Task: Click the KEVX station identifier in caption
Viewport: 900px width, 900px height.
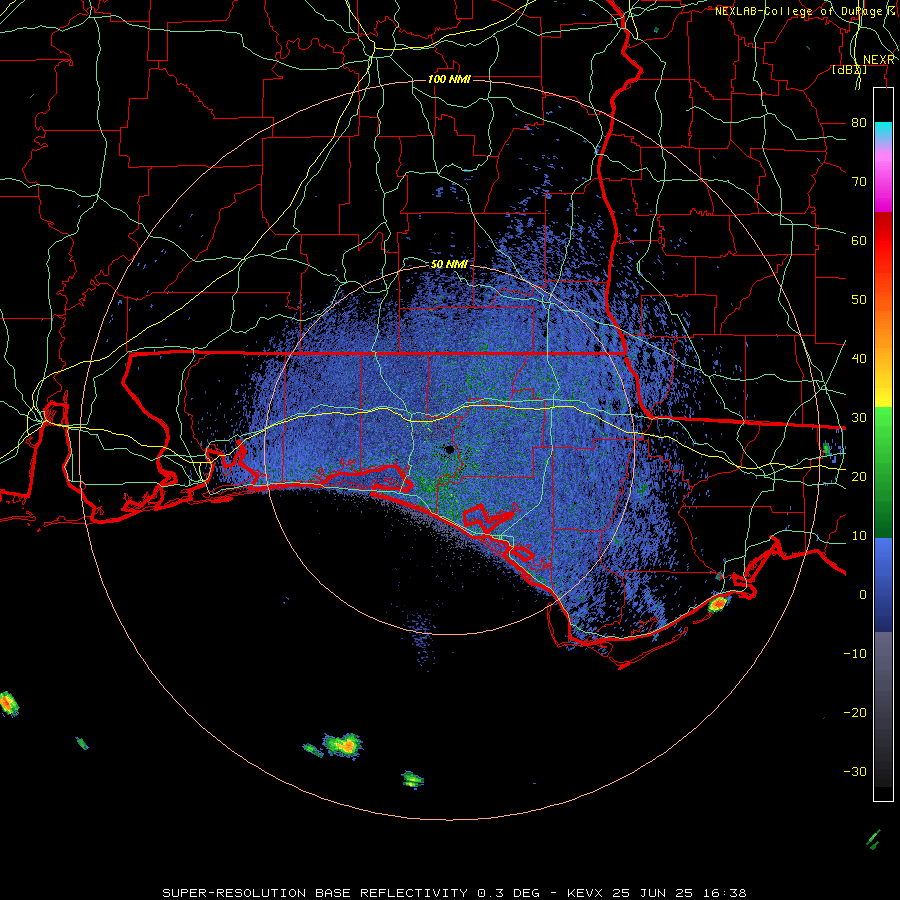Action: coord(585,893)
